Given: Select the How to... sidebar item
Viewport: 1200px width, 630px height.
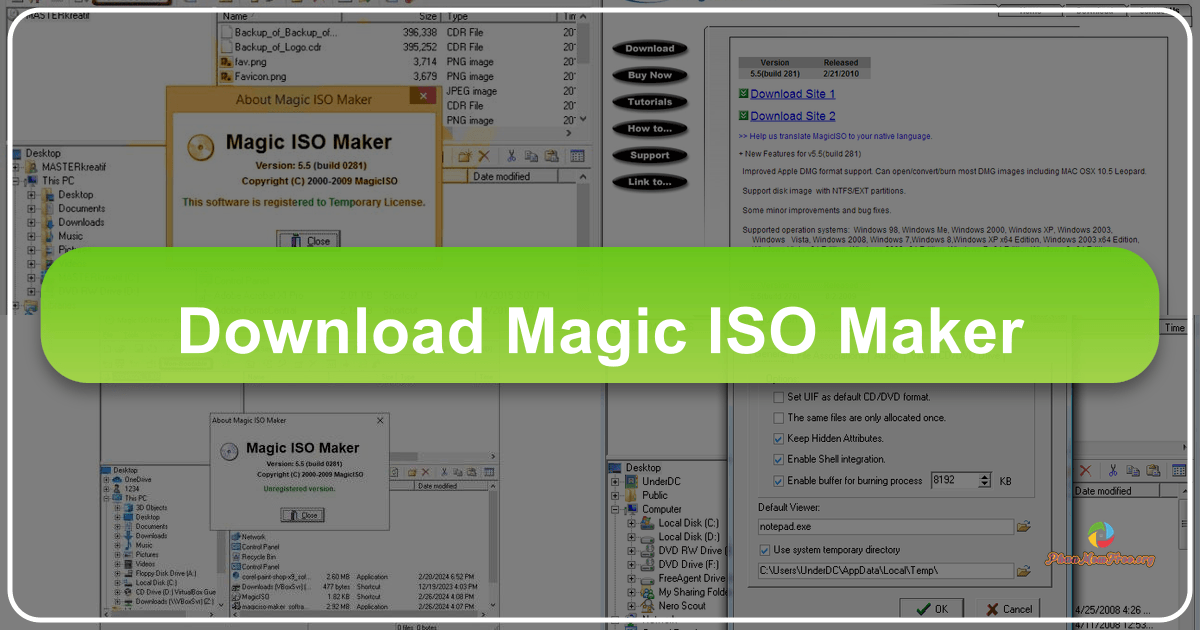Looking at the screenshot, I should click(650, 128).
